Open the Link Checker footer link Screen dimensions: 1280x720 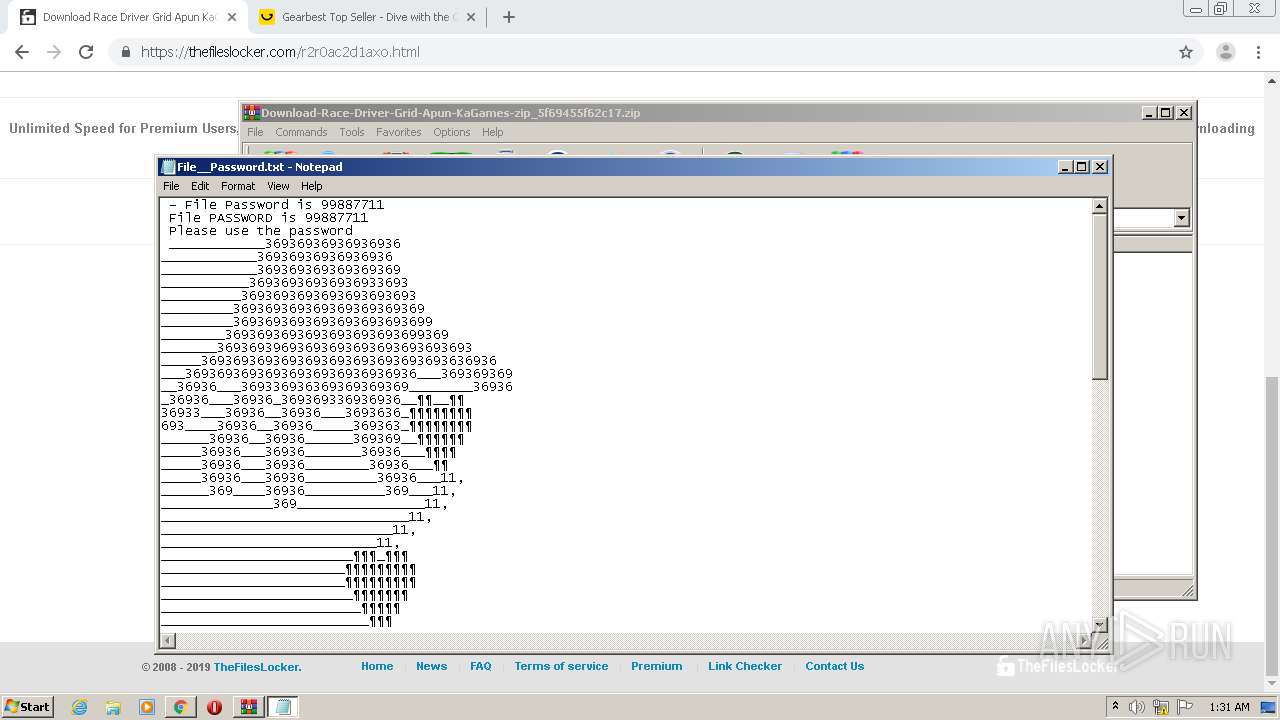(x=745, y=666)
